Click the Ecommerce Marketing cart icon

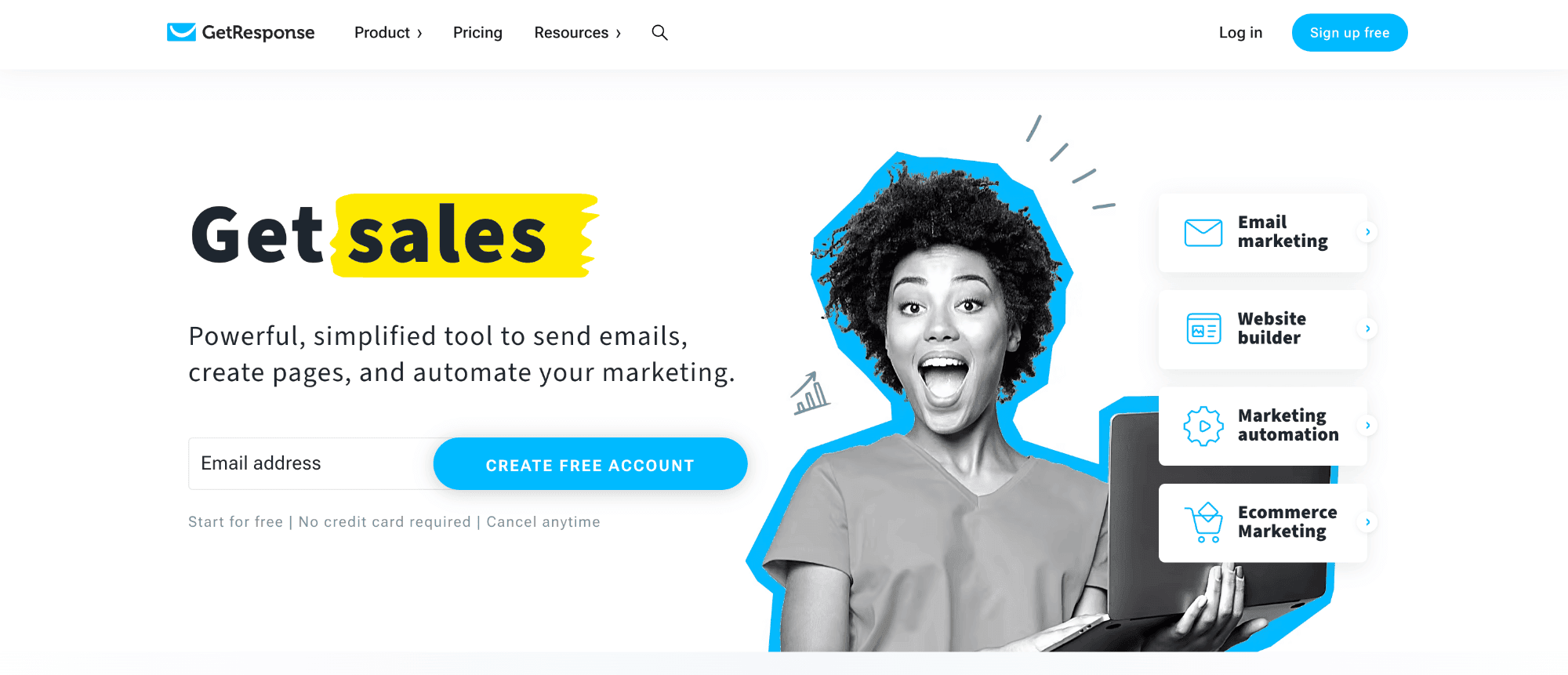coord(1204,522)
